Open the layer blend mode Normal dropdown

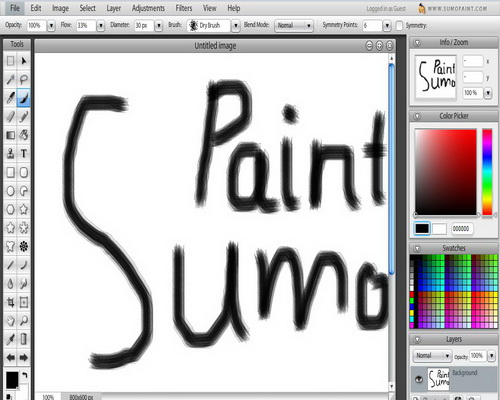(x=432, y=356)
